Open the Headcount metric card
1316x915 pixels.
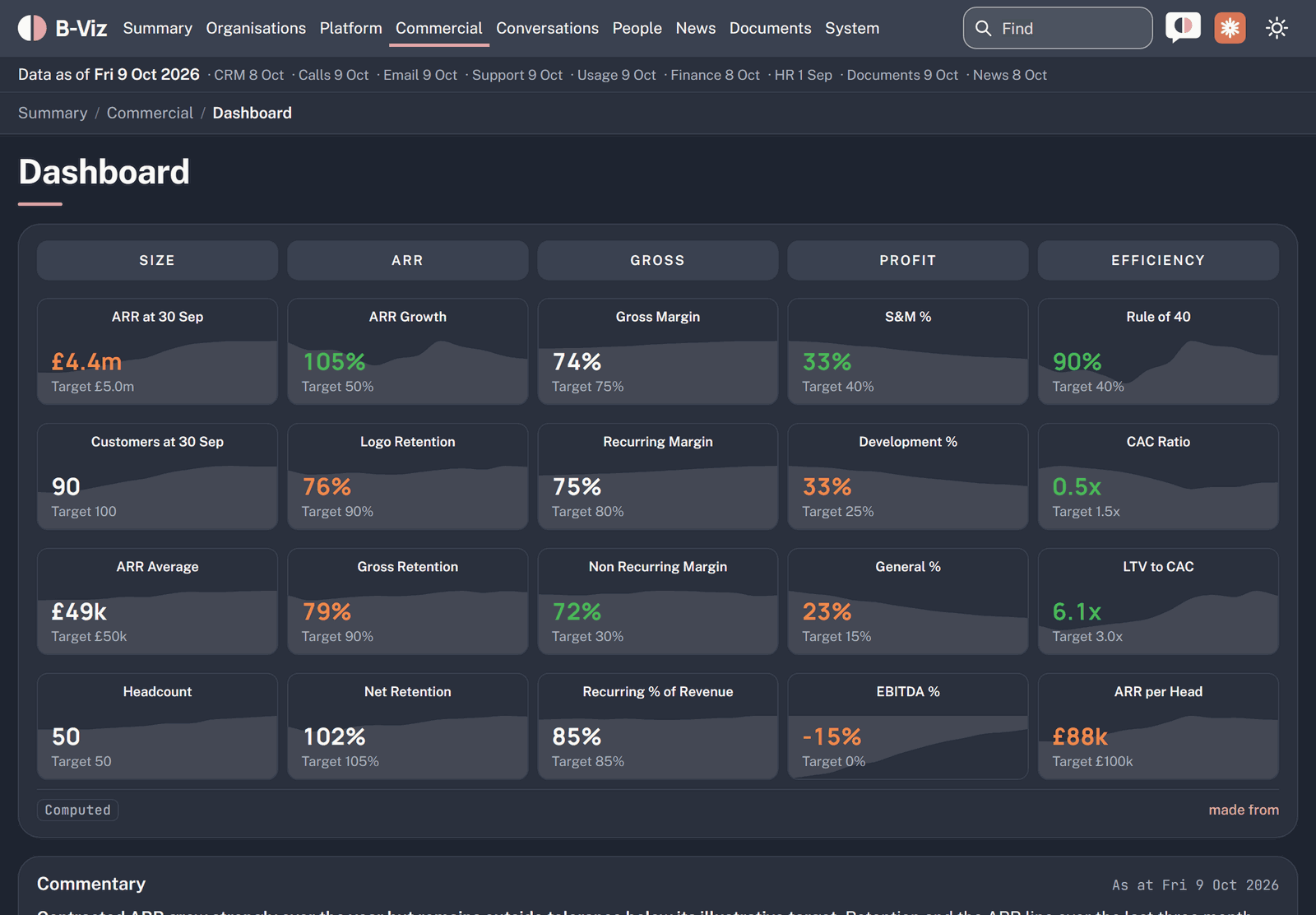(x=157, y=727)
